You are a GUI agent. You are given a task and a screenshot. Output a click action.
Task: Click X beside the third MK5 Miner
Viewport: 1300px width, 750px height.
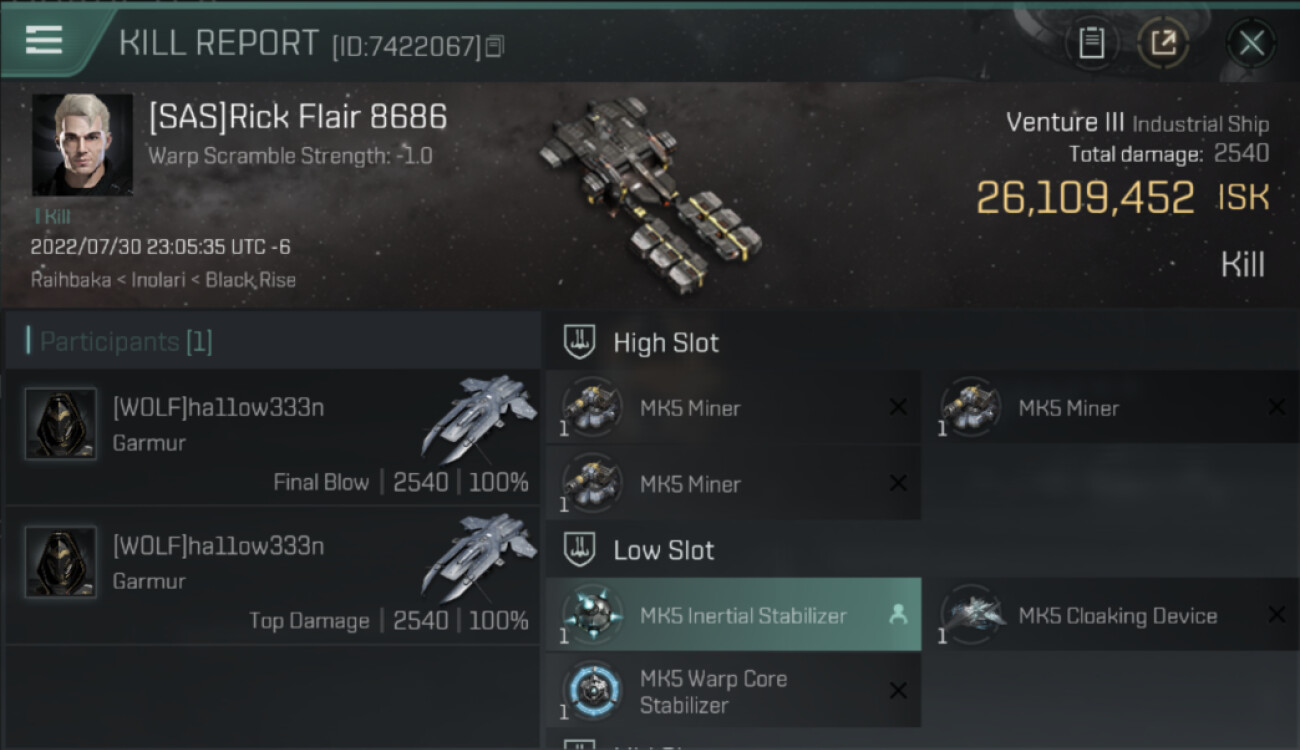tap(898, 483)
